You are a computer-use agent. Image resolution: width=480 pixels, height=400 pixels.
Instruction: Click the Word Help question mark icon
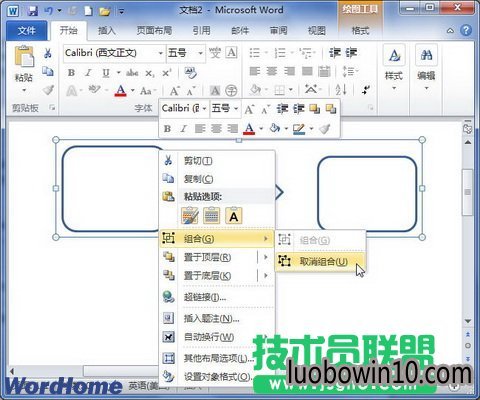[466, 31]
